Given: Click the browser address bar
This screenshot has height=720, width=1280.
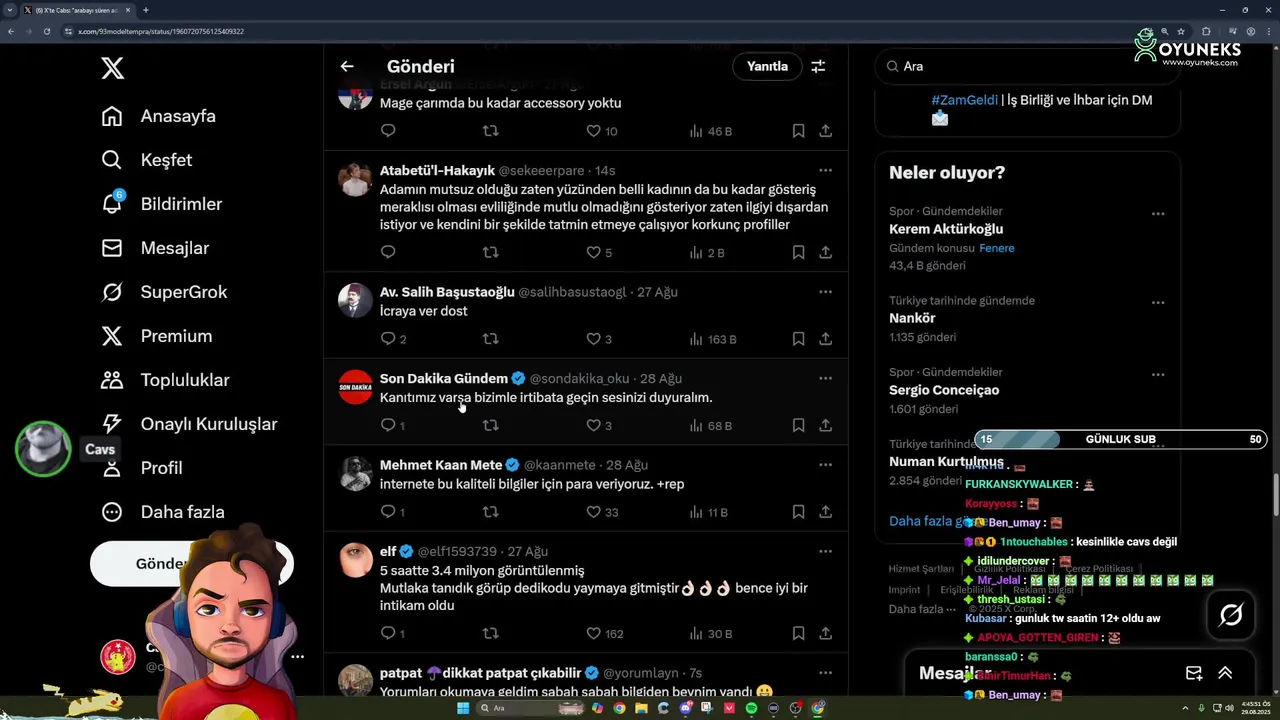Looking at the screenshot, I should tap(600, 31).
